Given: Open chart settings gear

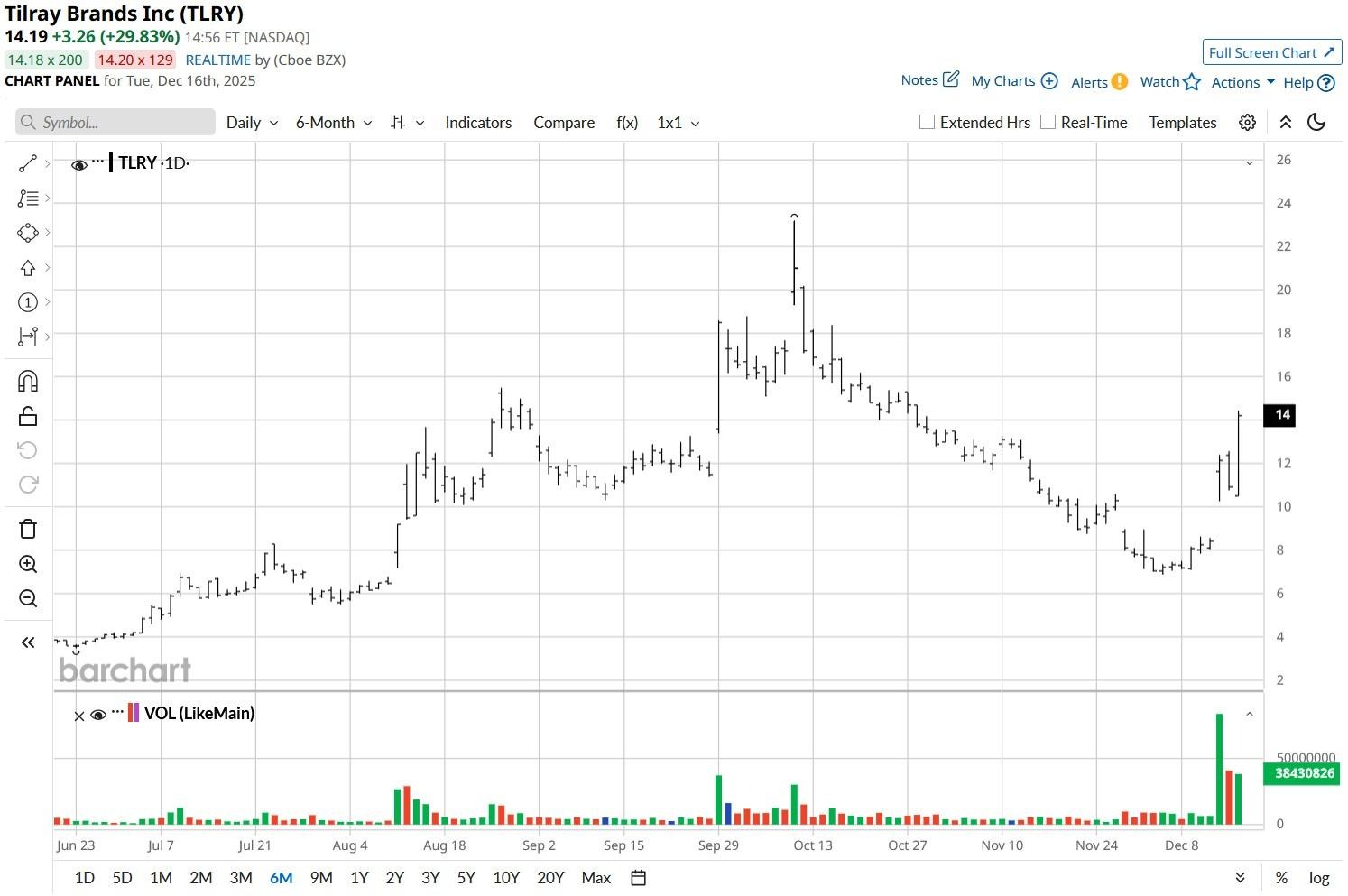Looking at the screenshot, I should (1247, 123).
